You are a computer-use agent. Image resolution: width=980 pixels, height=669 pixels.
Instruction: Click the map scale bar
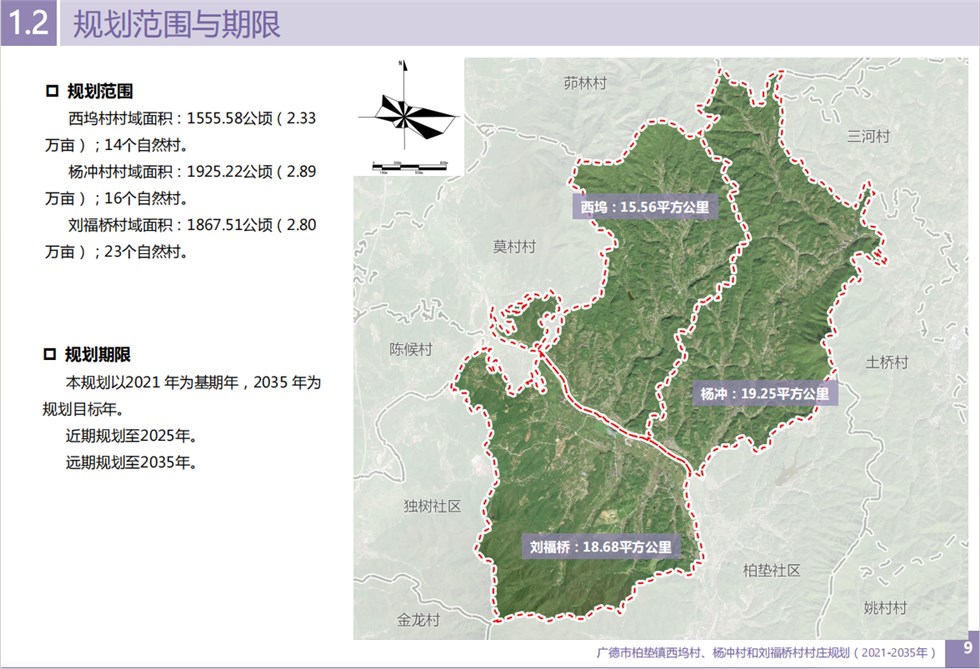[408, 164]
